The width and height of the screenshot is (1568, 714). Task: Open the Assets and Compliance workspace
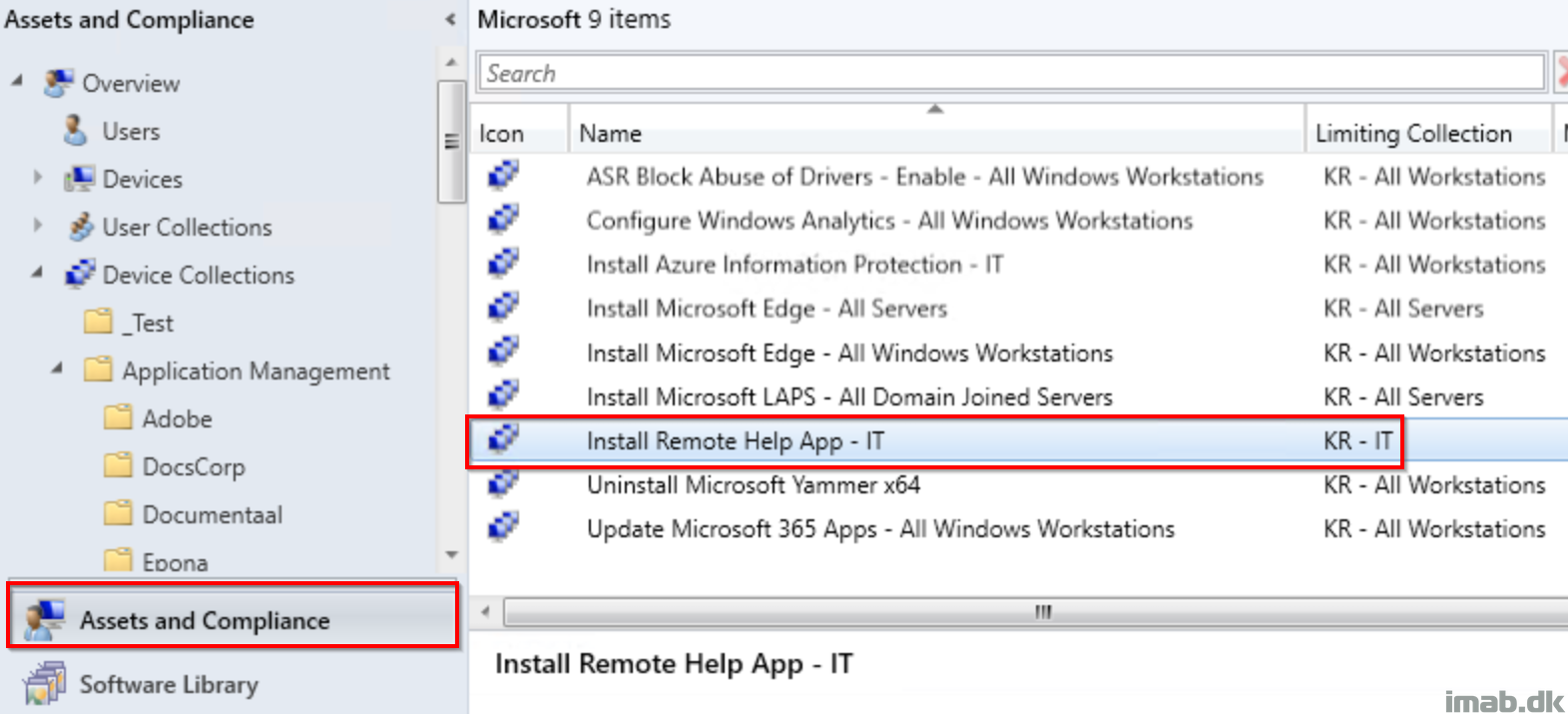click(233, 620)
